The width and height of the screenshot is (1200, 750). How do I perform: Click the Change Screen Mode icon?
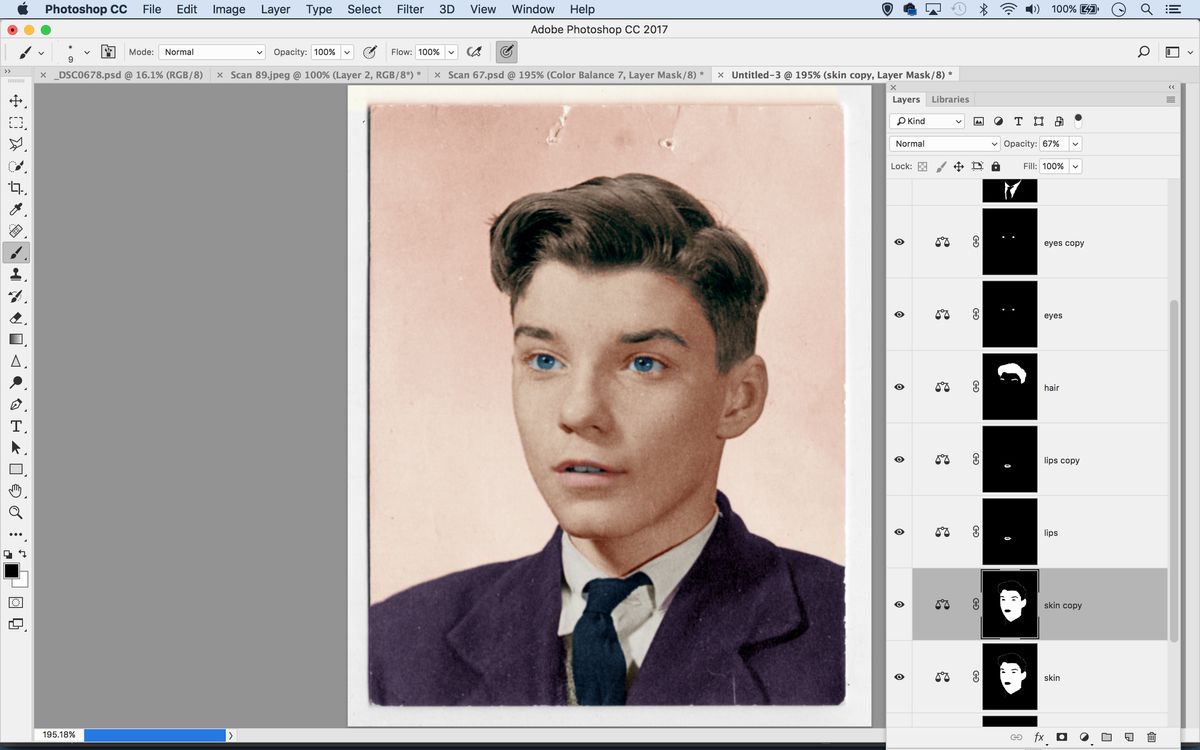point(16,624)
